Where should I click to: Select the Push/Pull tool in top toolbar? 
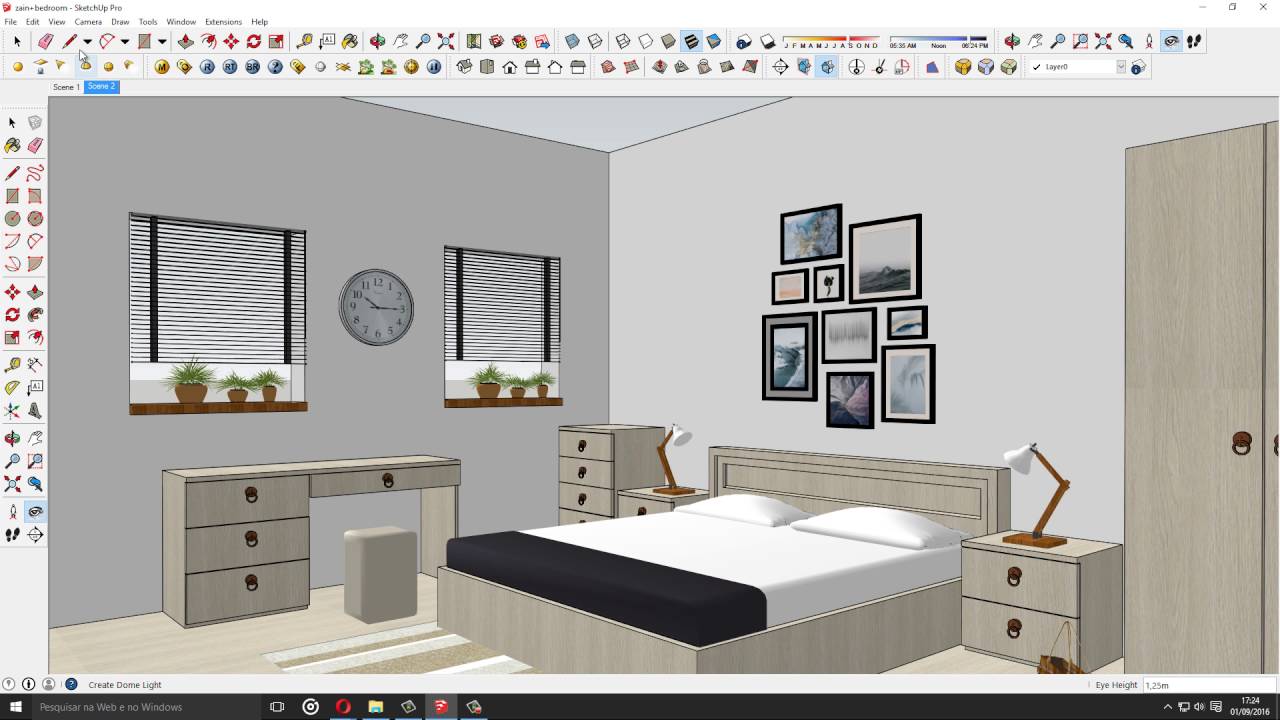(x=185, y=41)
